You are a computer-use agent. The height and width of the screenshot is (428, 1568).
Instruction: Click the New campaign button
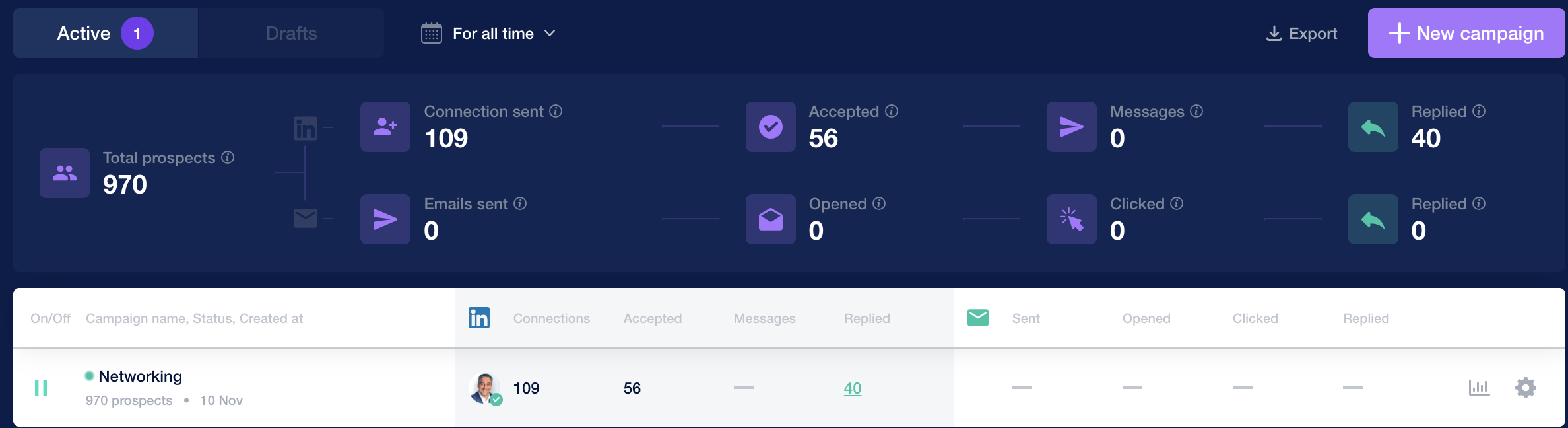tap(1466, 33)
